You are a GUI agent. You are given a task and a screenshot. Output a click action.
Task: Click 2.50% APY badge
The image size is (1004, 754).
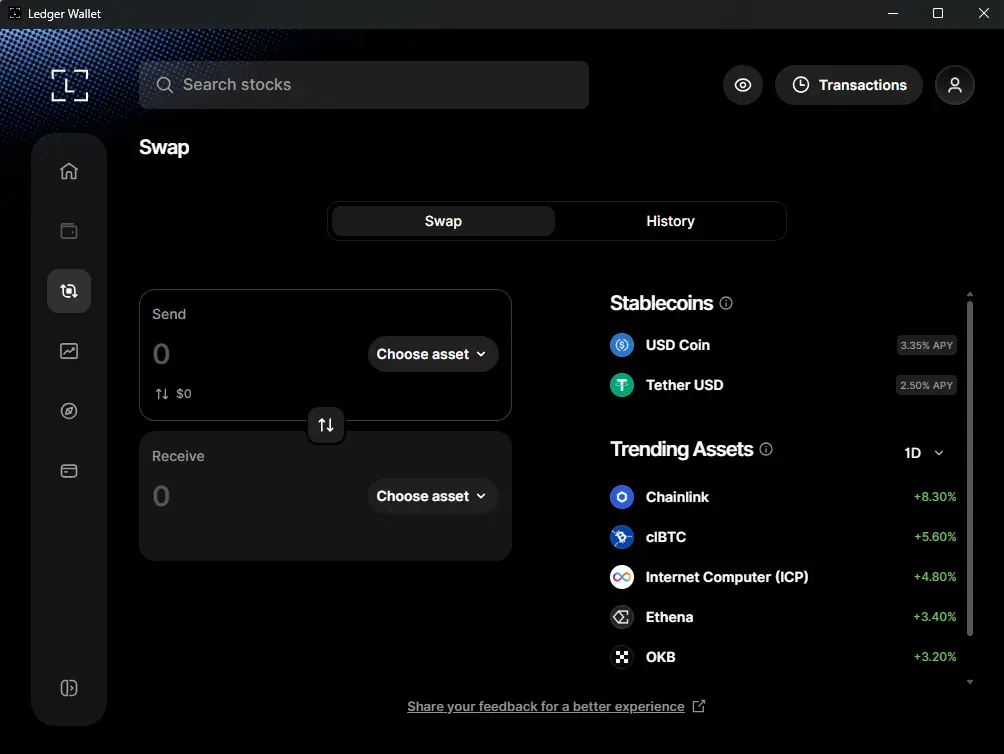tap(927, 385)
